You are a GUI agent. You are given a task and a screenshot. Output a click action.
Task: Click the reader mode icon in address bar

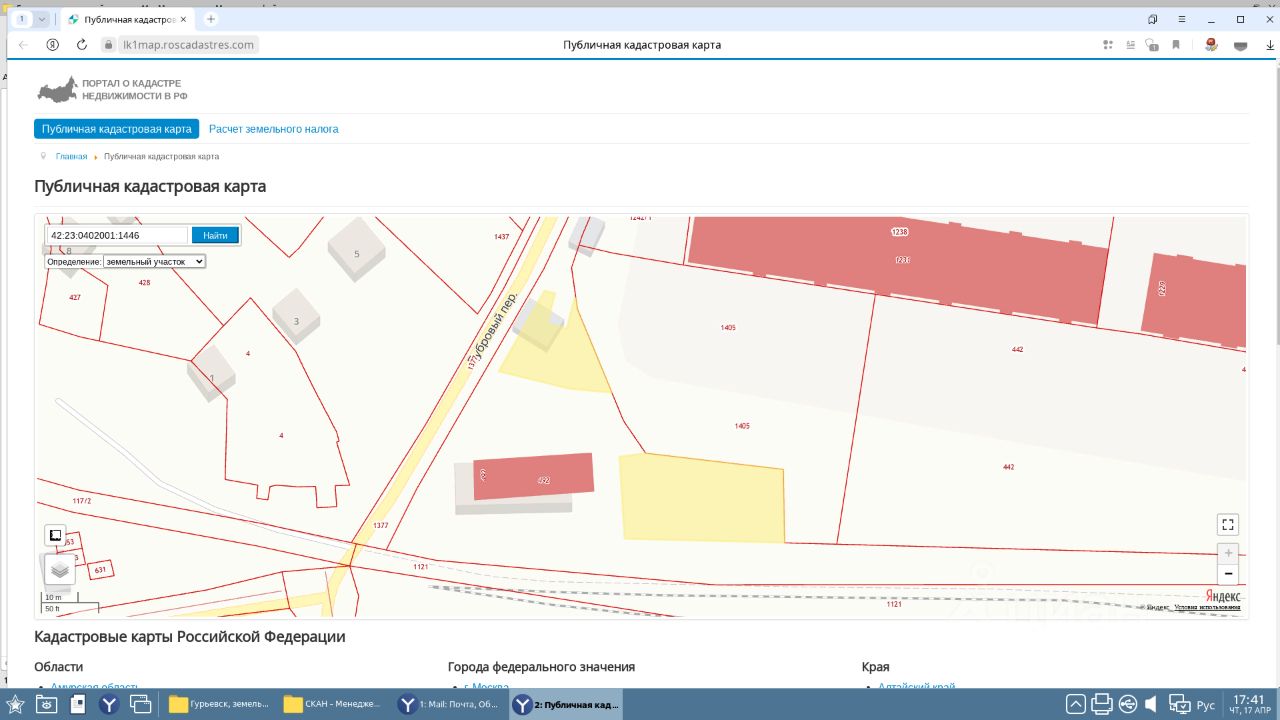coord(1130,45)
